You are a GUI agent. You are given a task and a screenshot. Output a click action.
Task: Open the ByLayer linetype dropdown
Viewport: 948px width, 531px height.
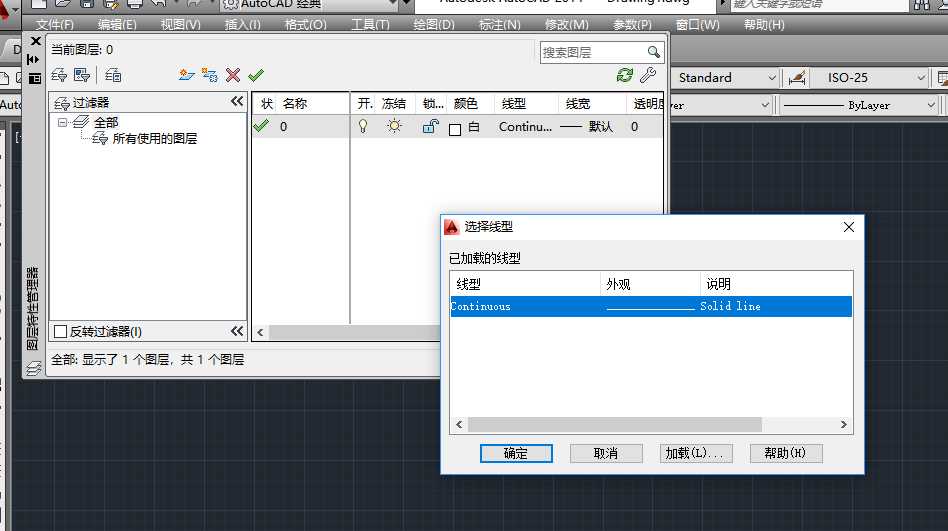[931, 105]
